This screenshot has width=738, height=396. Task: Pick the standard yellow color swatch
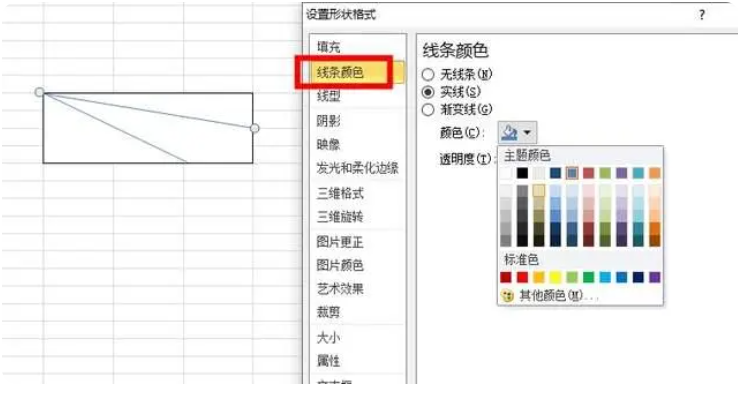point(555,277)
